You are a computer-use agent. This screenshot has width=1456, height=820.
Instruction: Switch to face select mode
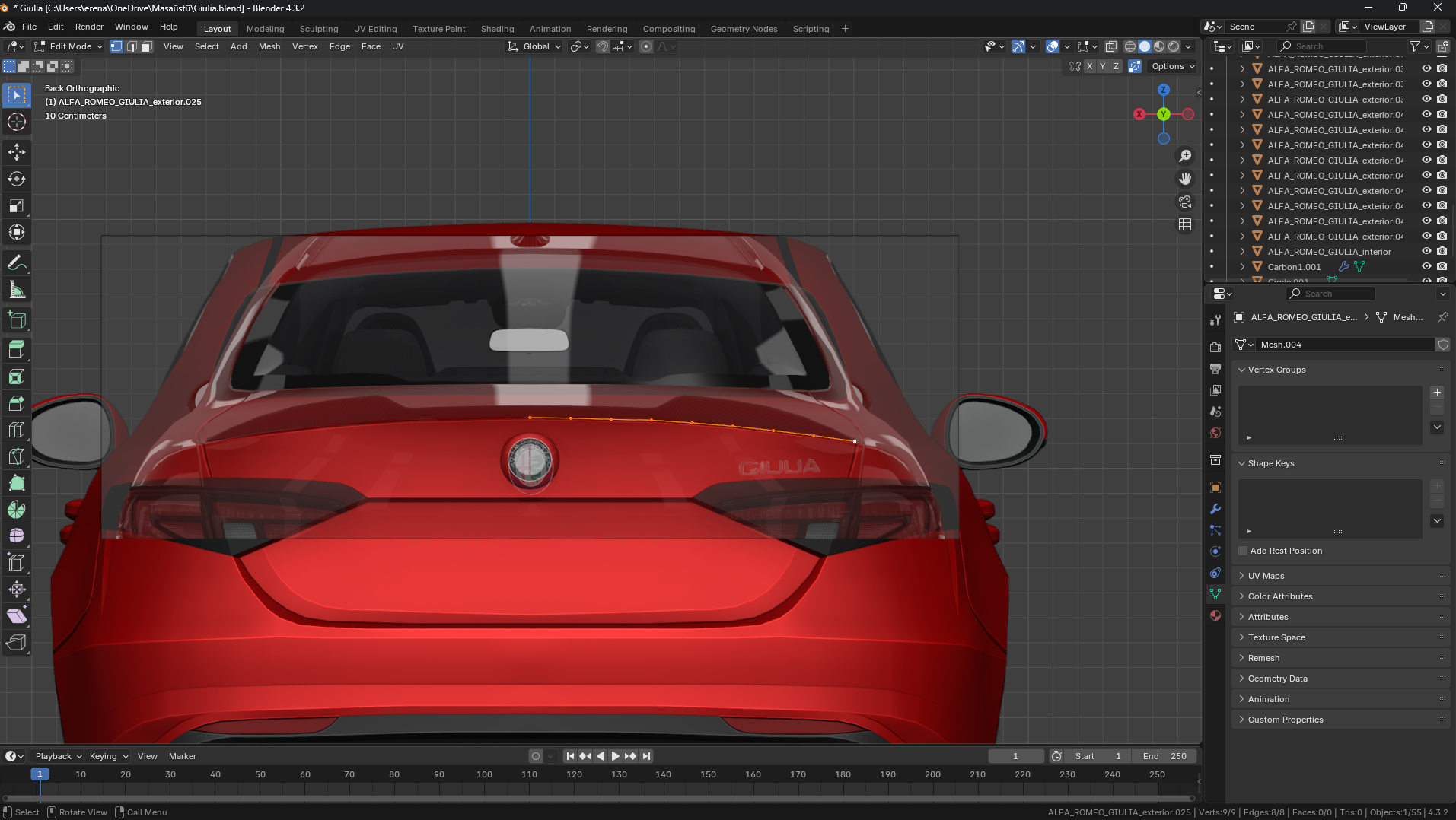pos(147,46)
